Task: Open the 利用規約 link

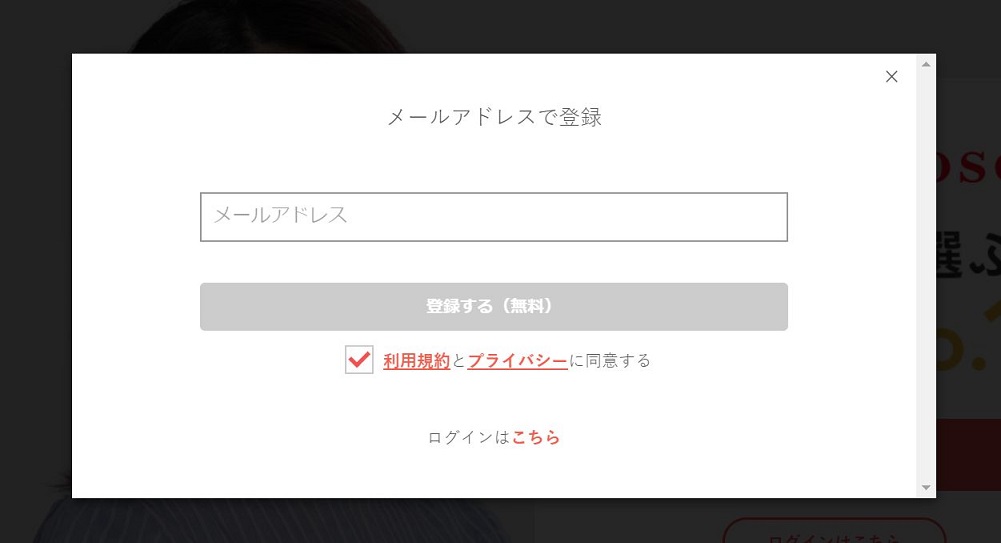Action: pos(416,361)
